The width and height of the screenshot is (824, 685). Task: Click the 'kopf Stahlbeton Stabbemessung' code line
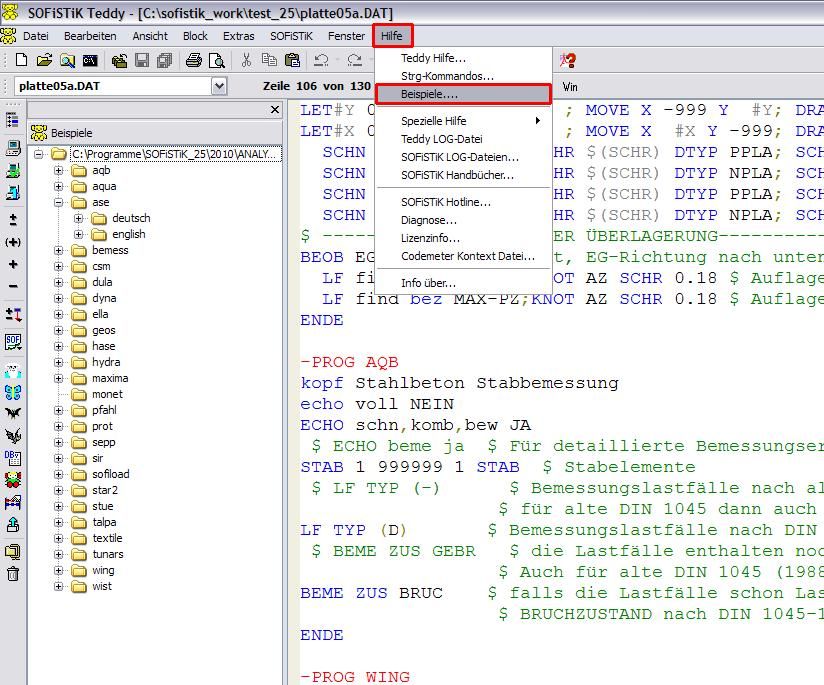(459, 383)
